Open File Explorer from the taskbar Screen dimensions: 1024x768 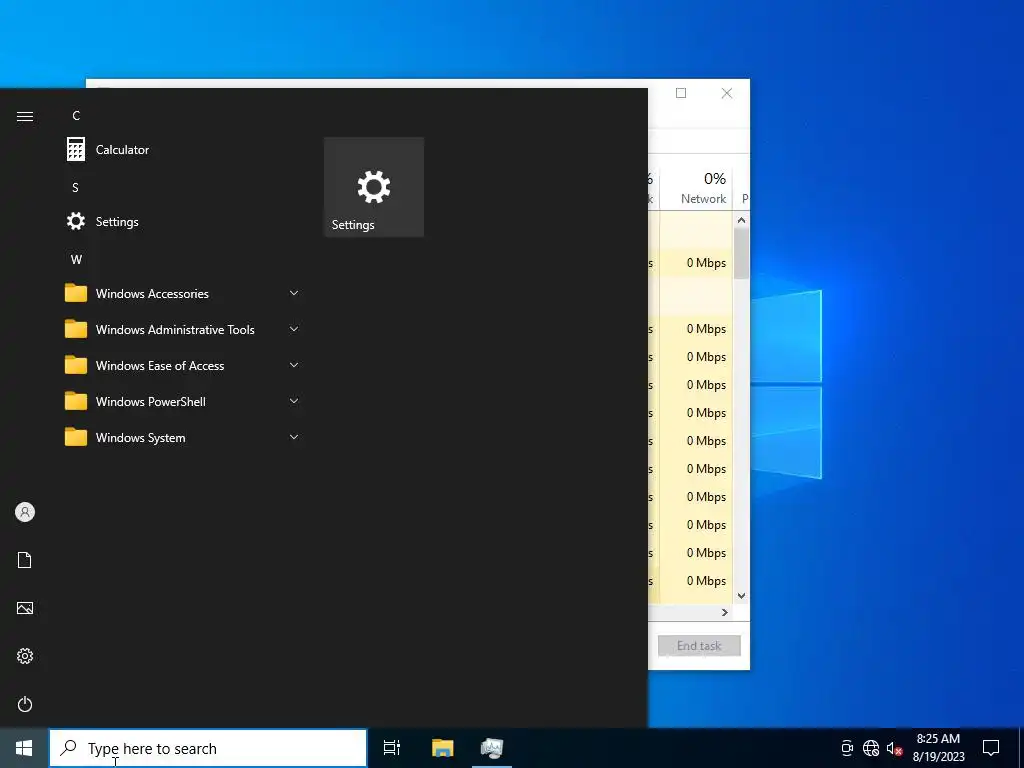click(x=442, y=748)
